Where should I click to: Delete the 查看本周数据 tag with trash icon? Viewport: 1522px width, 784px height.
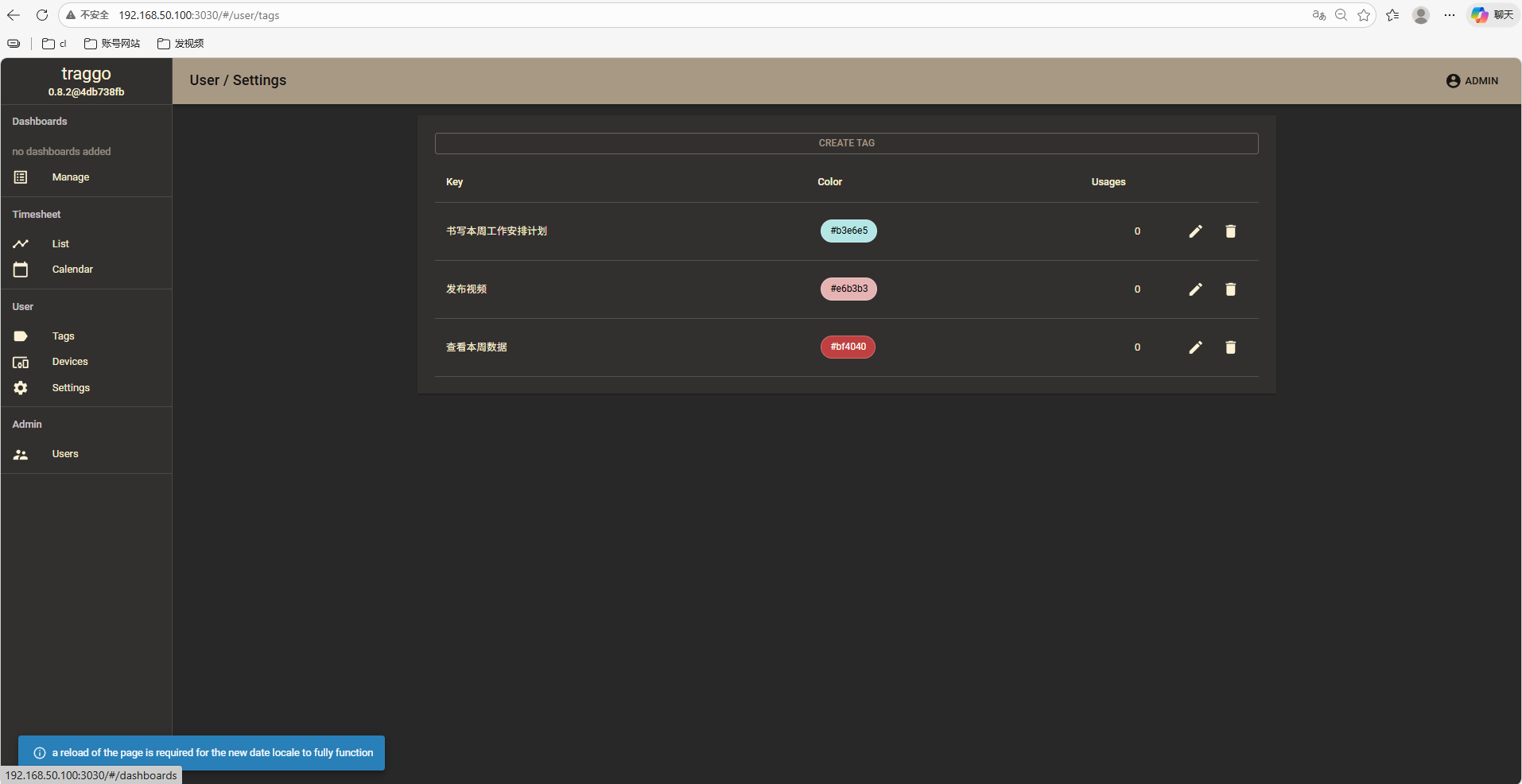pos(1230,347)
